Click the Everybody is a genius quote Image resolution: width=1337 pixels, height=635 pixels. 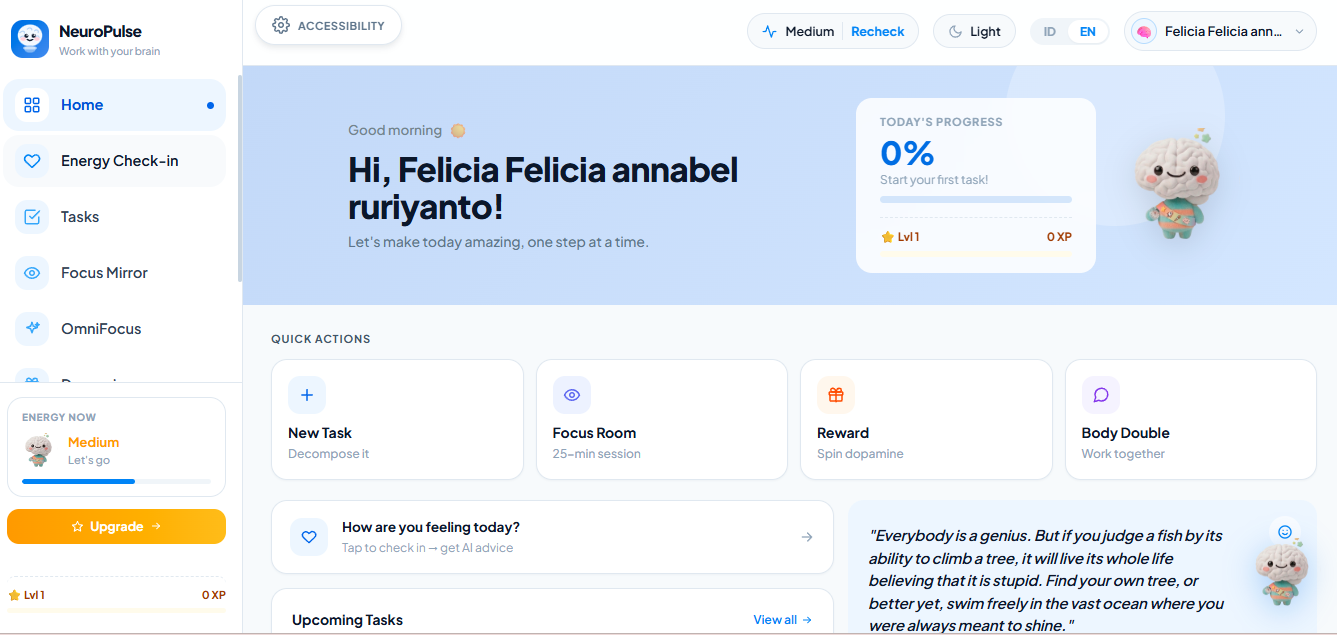point(1046,581)
